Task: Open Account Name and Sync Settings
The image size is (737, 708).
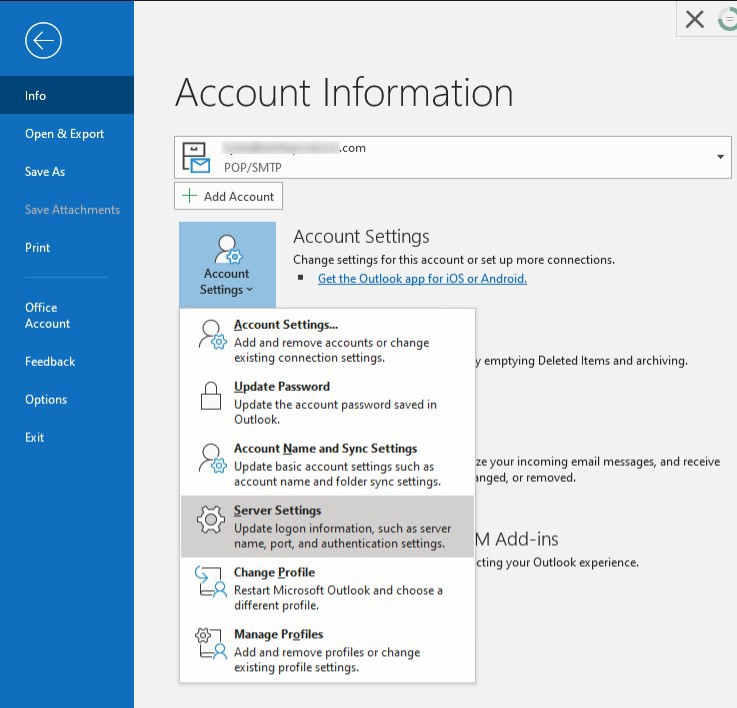Action: 327,464
